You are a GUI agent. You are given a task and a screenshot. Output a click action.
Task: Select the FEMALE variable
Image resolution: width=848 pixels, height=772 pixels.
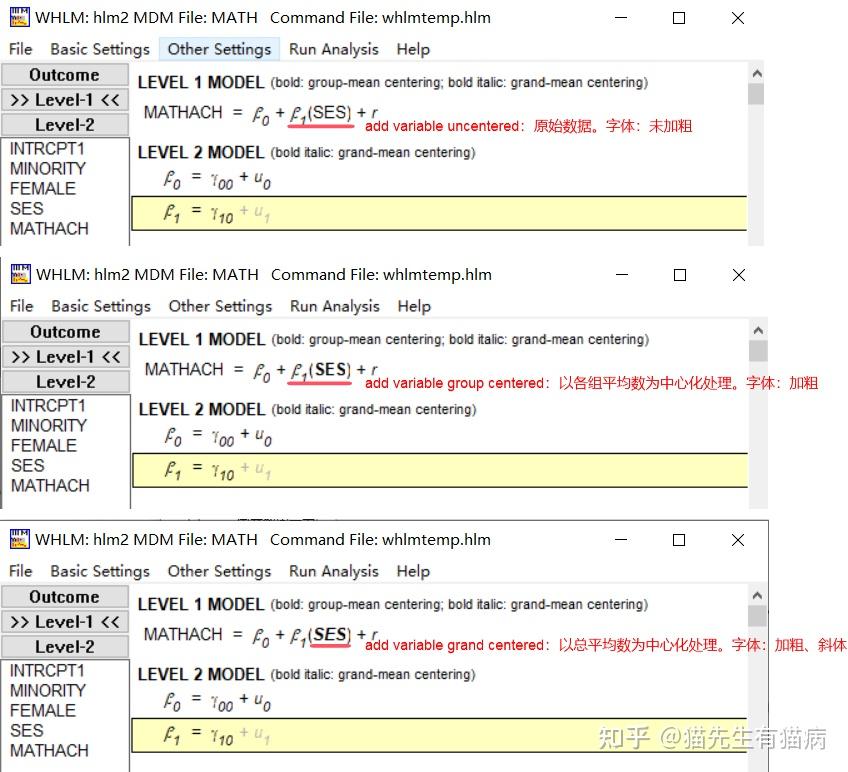pyautogui.click(x=42, y=188)
